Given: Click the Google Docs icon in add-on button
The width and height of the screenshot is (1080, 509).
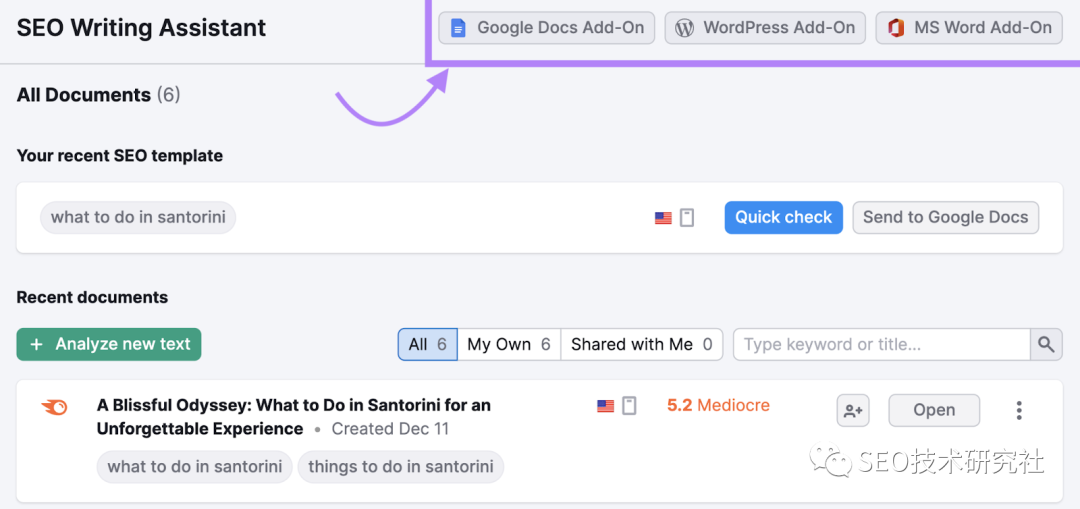Looking at the screenshot, I should click(x=459, y=28).
